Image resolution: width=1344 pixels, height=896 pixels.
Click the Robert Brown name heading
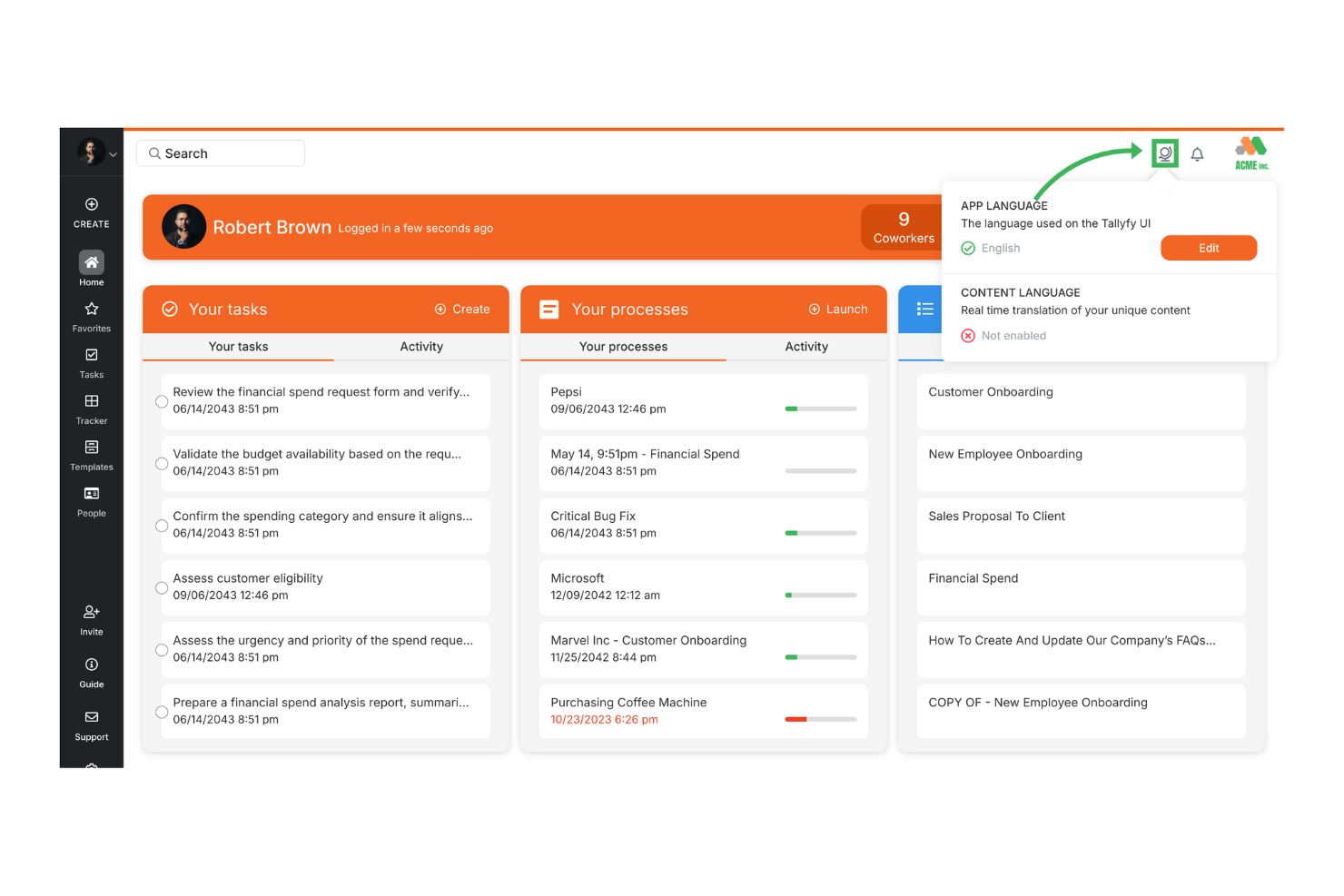[x=272, y=227]
